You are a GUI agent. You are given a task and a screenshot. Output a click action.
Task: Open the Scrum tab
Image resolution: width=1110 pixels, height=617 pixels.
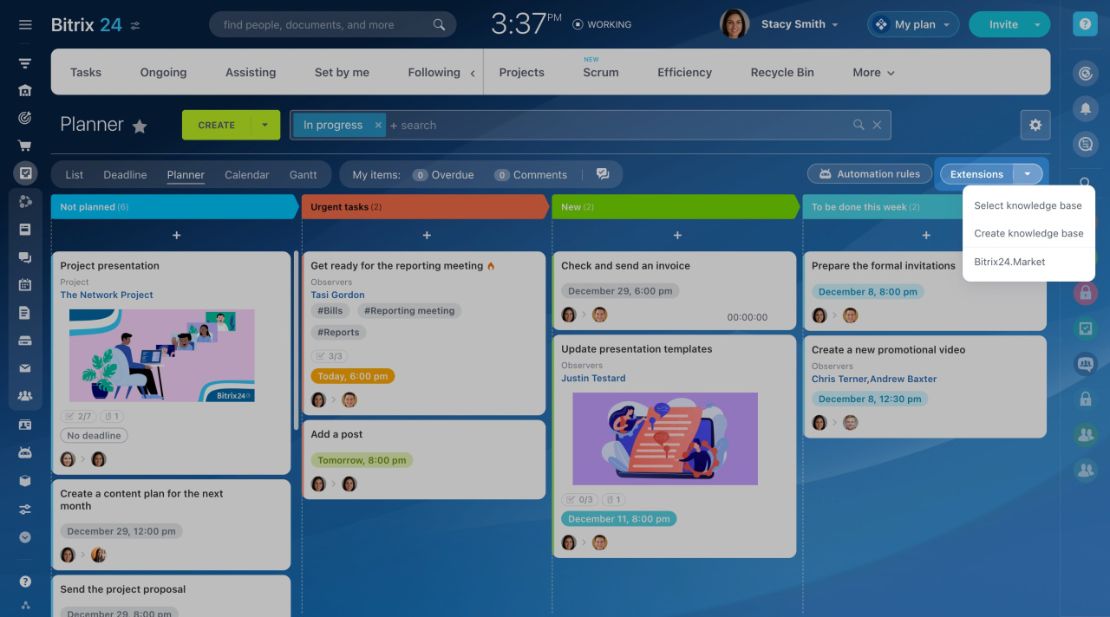(x=600, y=72)
